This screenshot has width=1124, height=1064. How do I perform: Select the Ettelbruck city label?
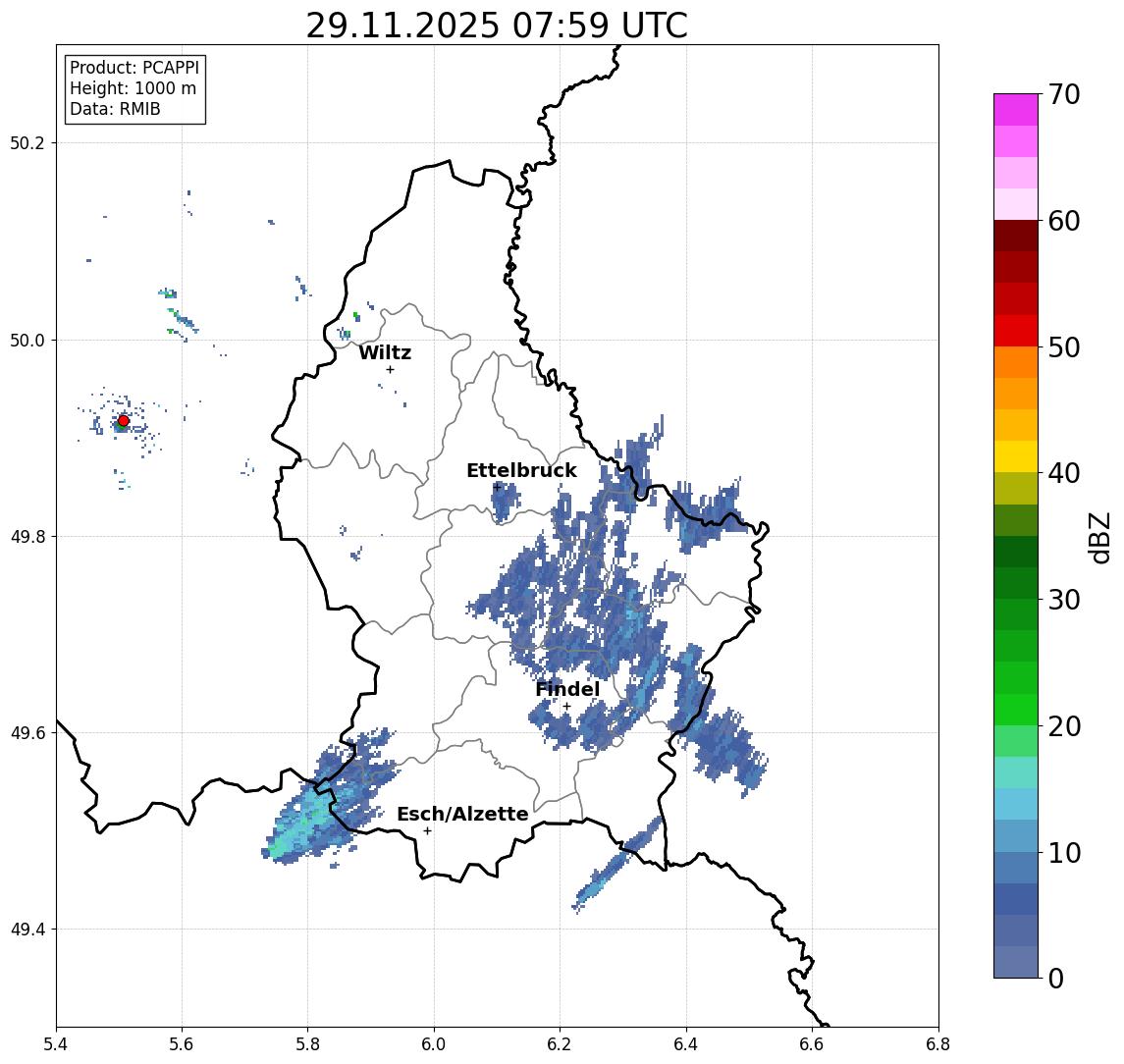pyautogui.click(x=521, y=470)
